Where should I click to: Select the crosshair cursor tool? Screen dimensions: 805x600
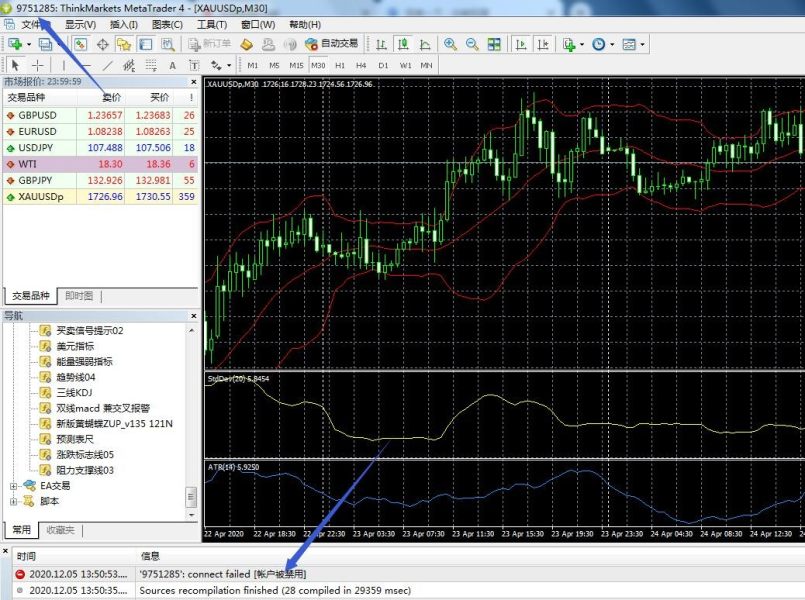(x=37, y=65)
